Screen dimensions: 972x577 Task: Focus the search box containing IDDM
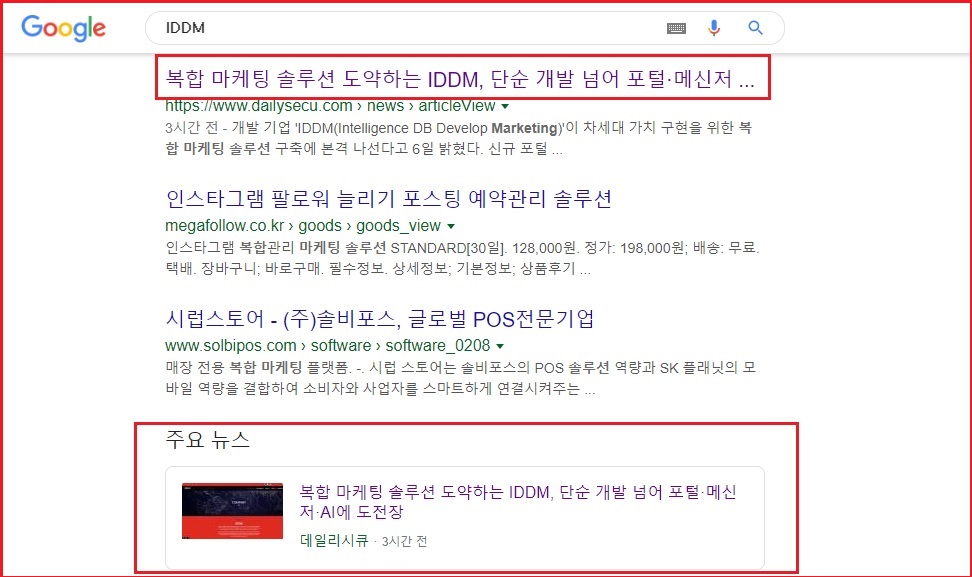click(400, 28)
